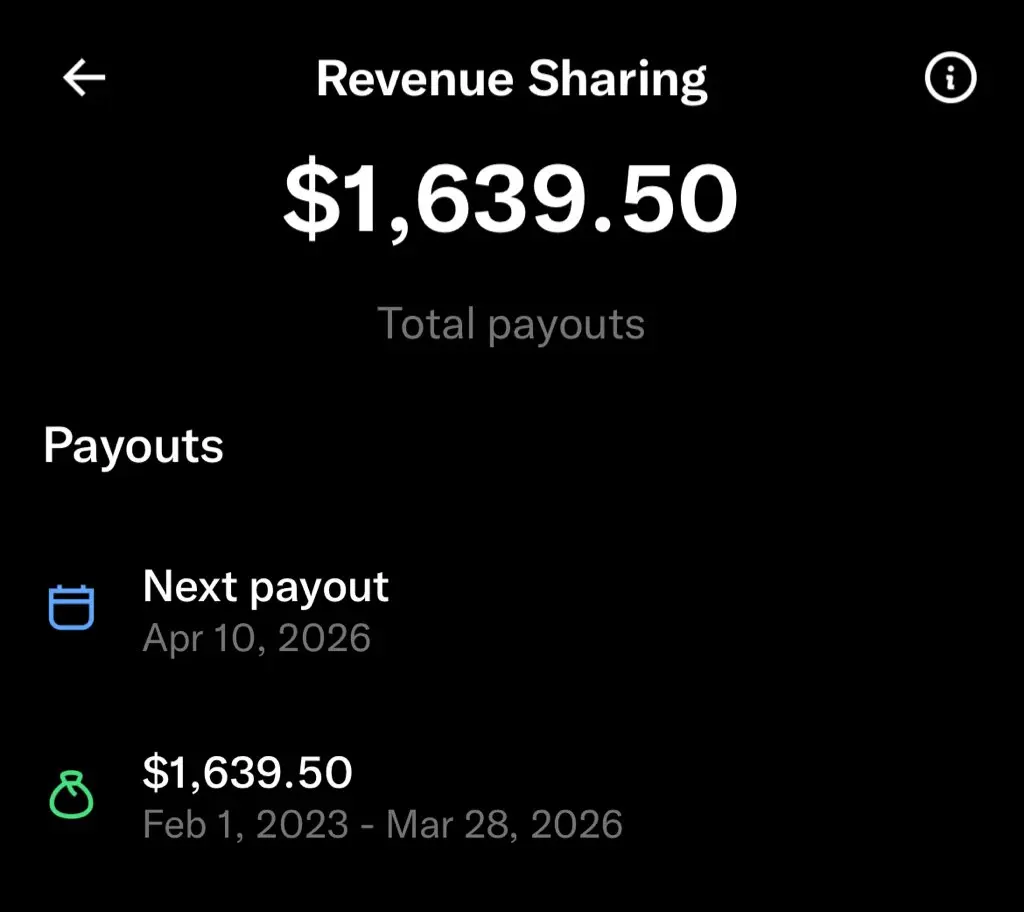Open the info icon in header

click(949, 78)
